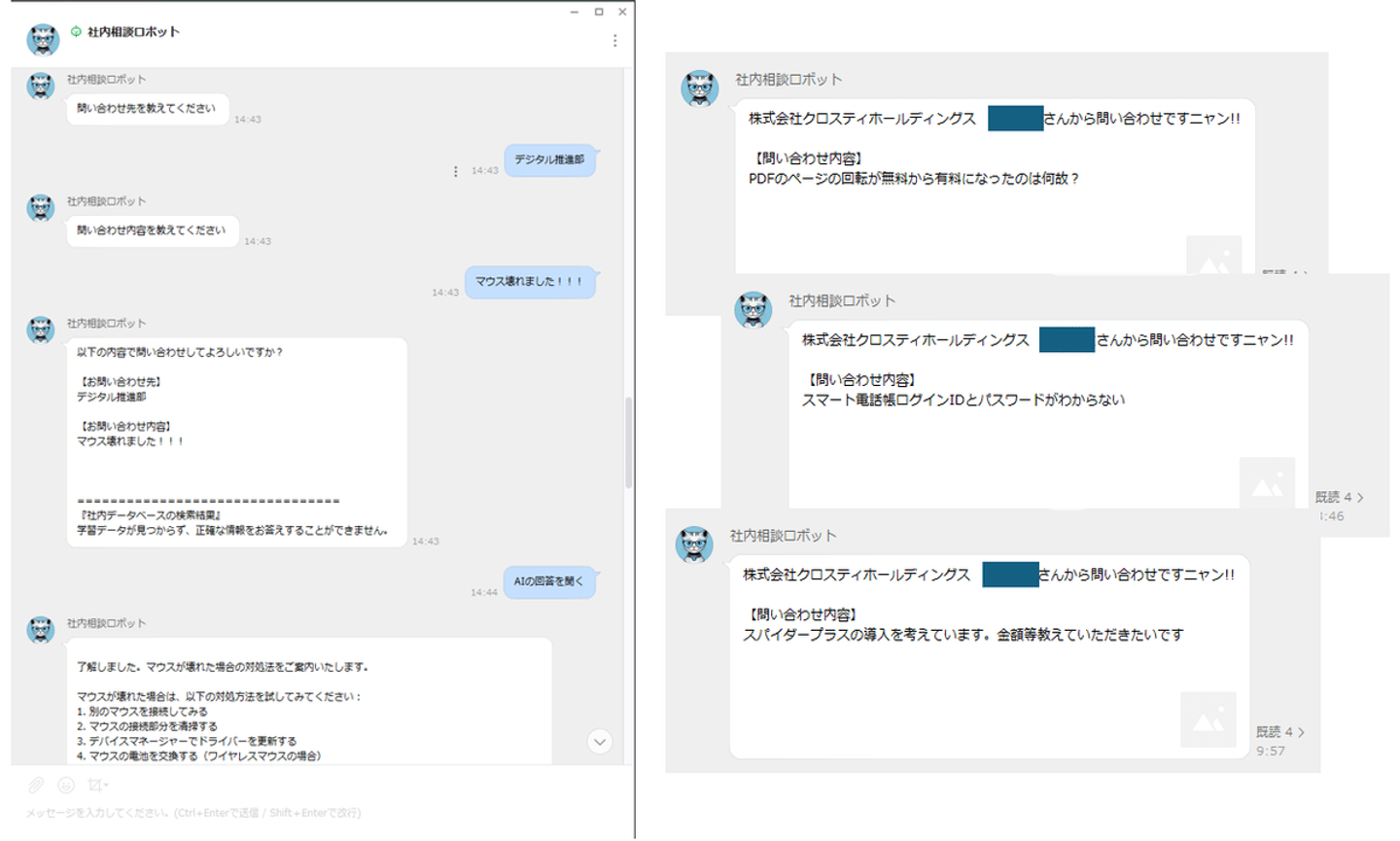Click sender name above スパイダープラス inquiry
Screen dimensions: 1400x841
783,536
